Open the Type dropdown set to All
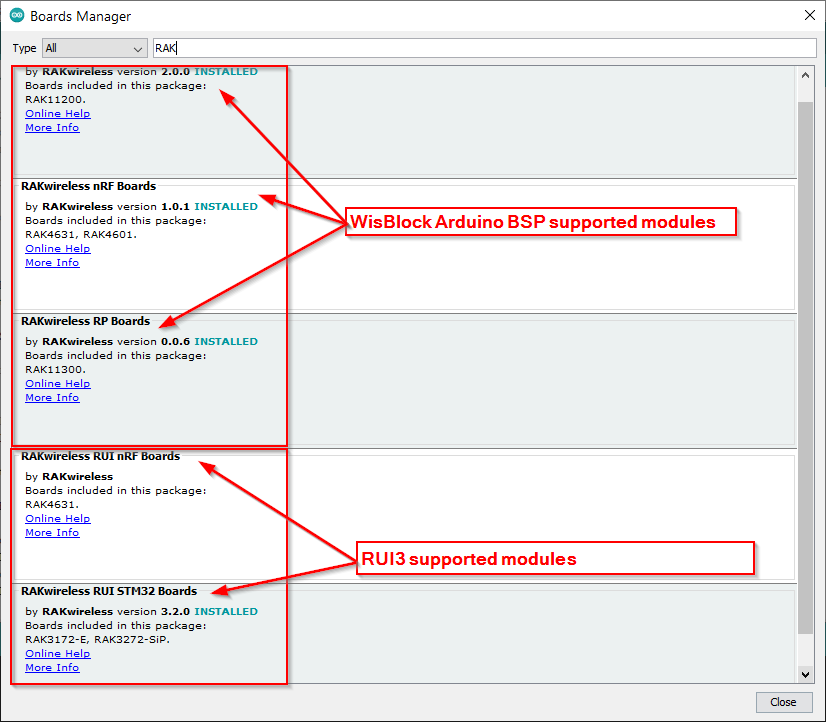This screenshot has width=826, height=722. coord(94,48)
